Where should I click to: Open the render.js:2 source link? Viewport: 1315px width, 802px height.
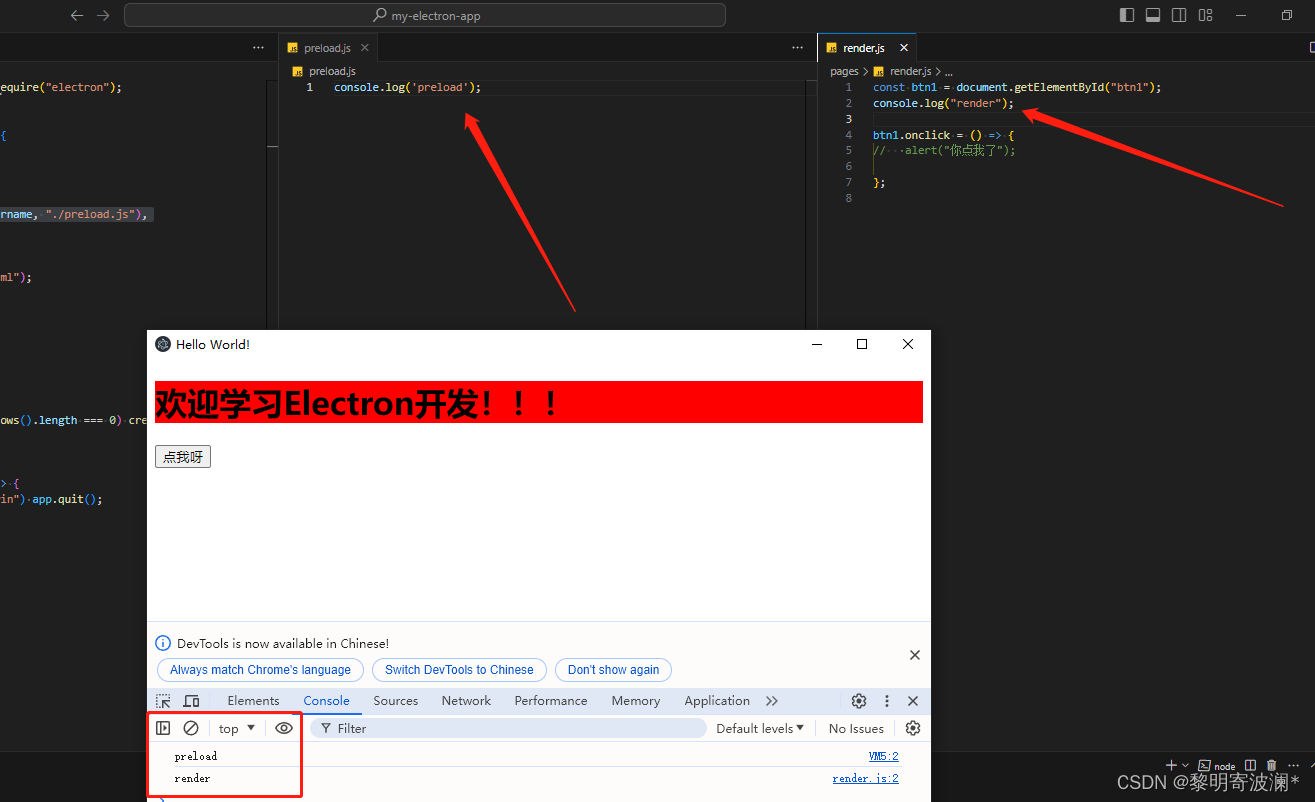click(865, 779)
